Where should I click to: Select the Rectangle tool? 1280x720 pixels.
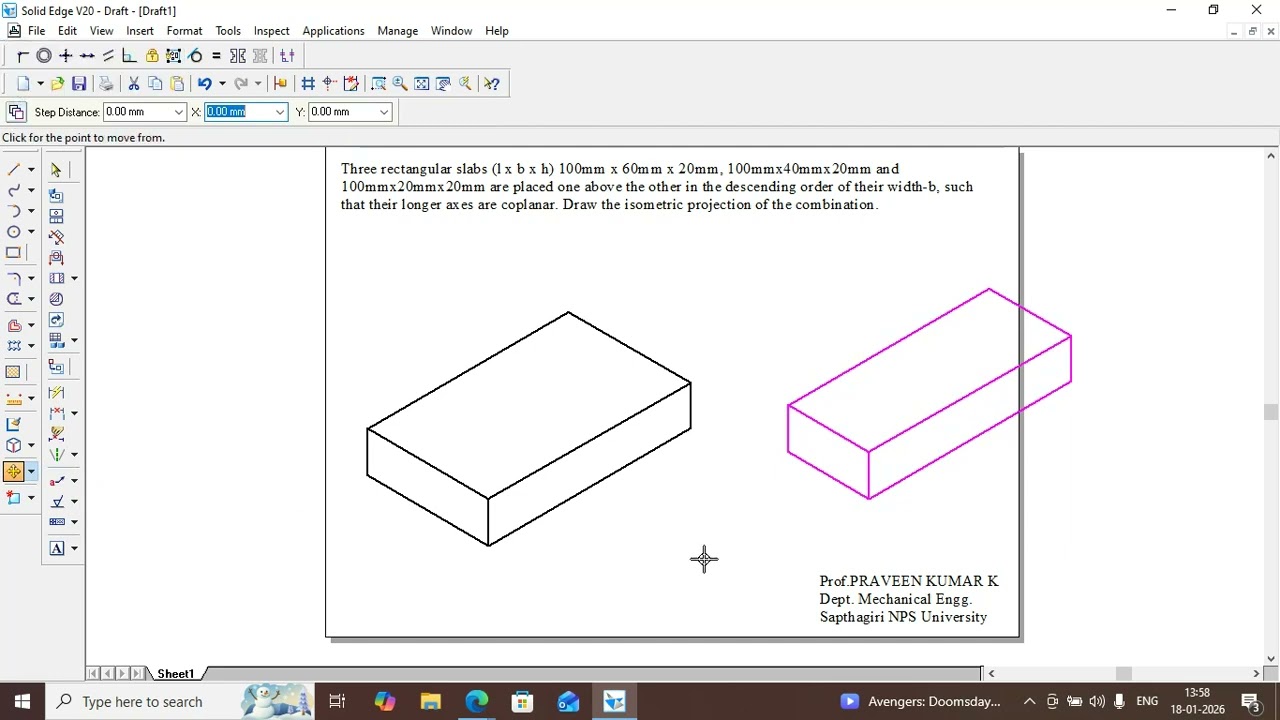click(14, 253)
